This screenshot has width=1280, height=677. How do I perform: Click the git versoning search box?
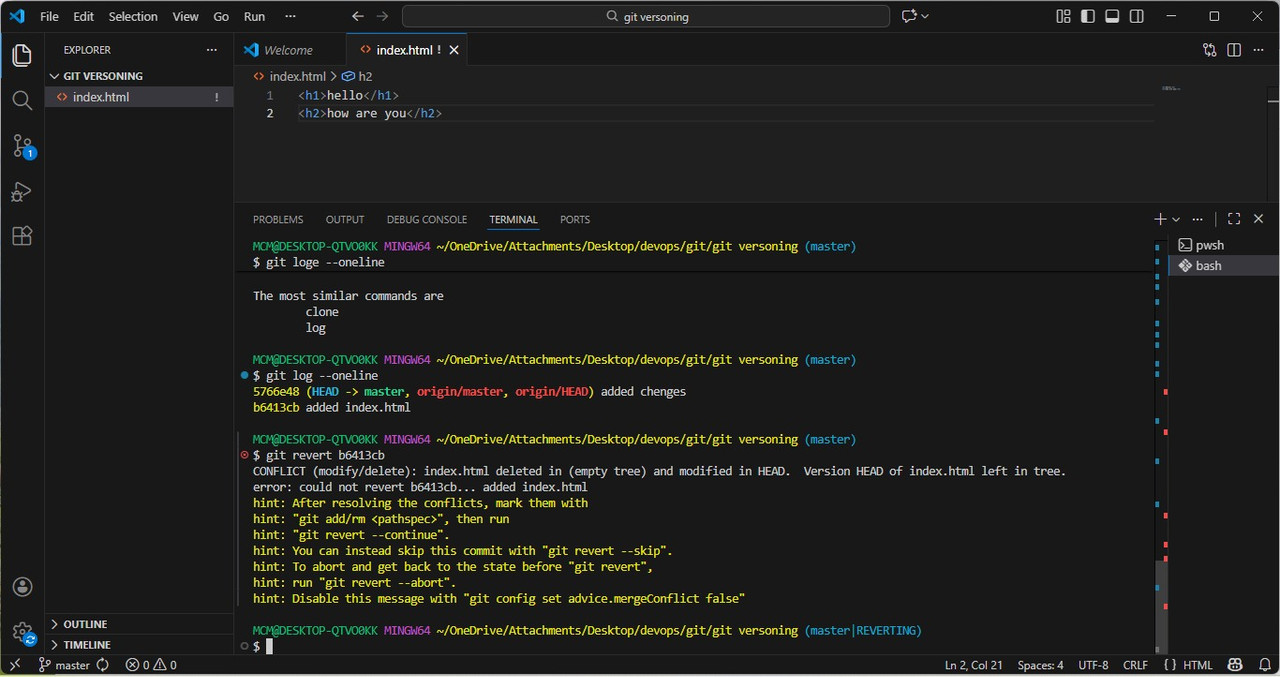(646, 16)
